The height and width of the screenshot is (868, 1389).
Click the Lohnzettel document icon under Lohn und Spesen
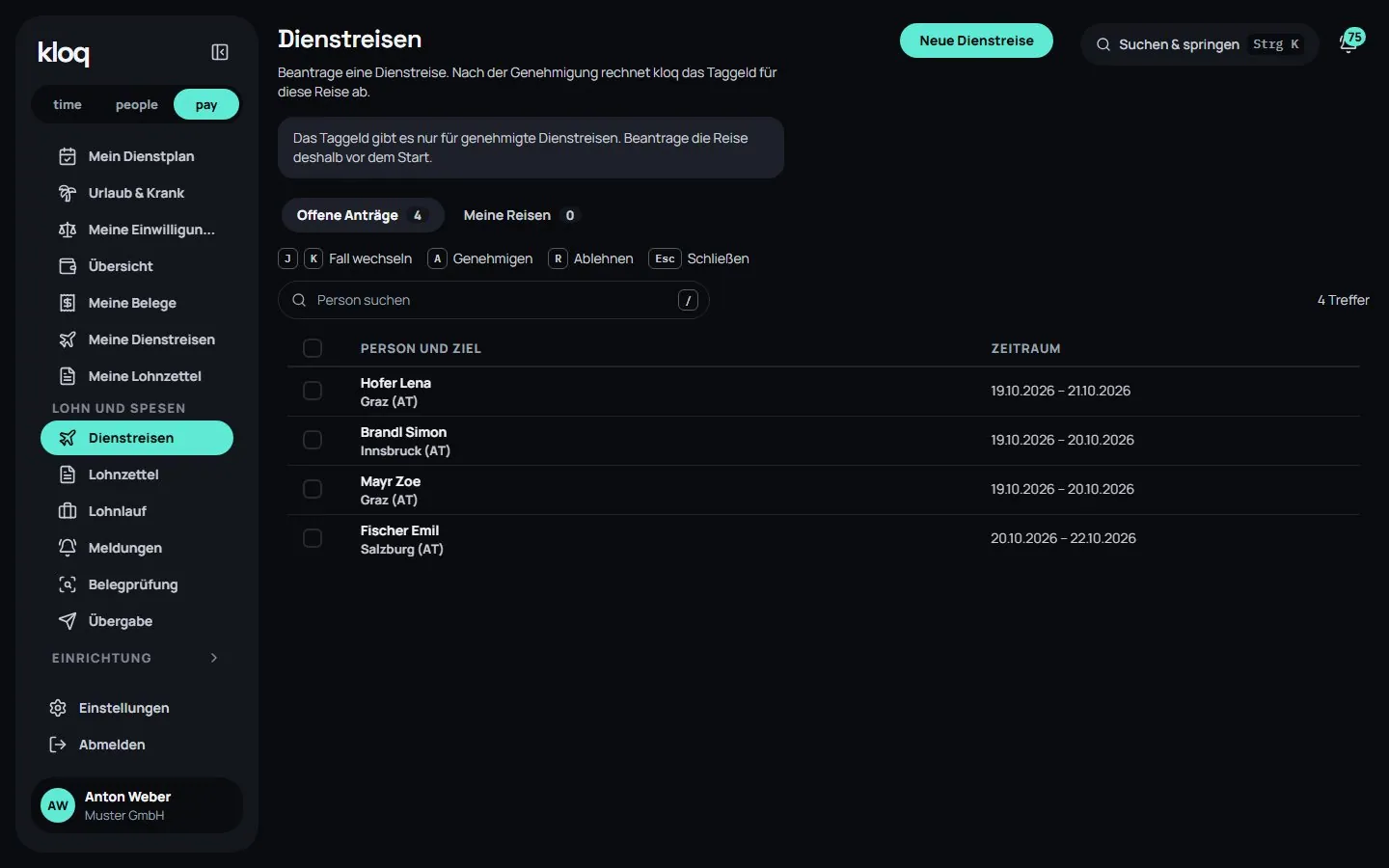click(x=68, y=475)
